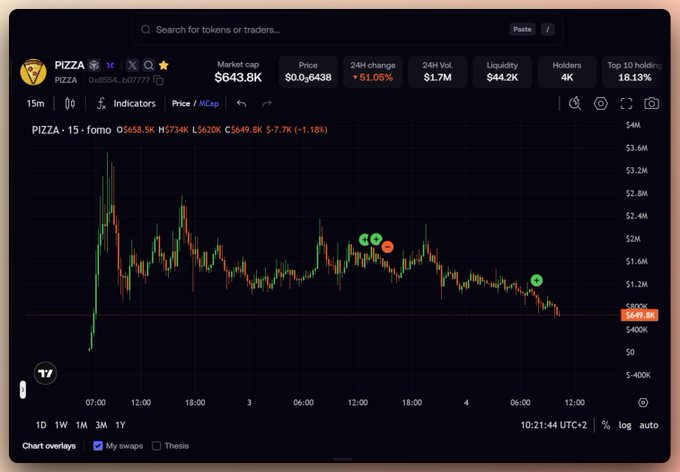Image resolution: width=680 pixels, height=472 pixels.
Task: Click the 24H change stat card
Action: point(373,72)
